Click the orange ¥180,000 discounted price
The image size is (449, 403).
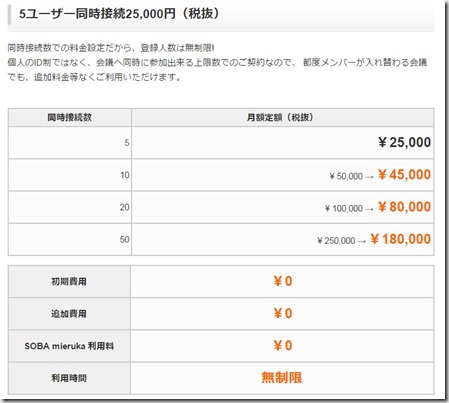point(401,239)
